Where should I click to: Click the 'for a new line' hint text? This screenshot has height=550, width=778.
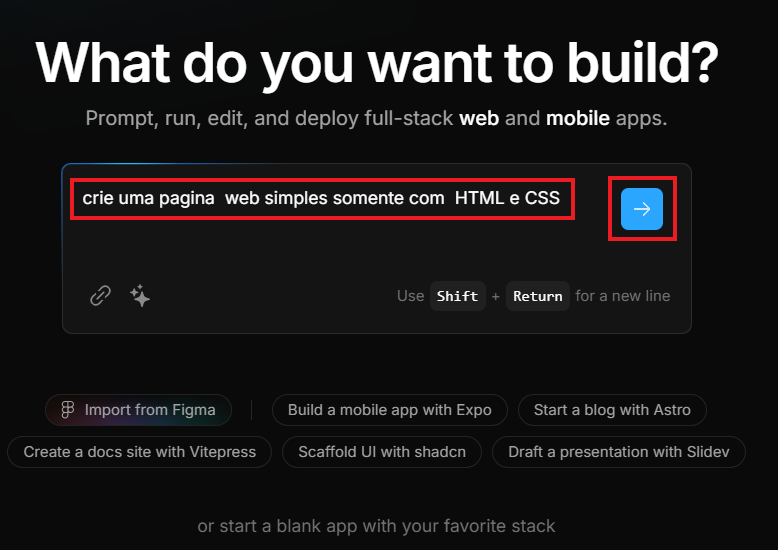(623, 296)
